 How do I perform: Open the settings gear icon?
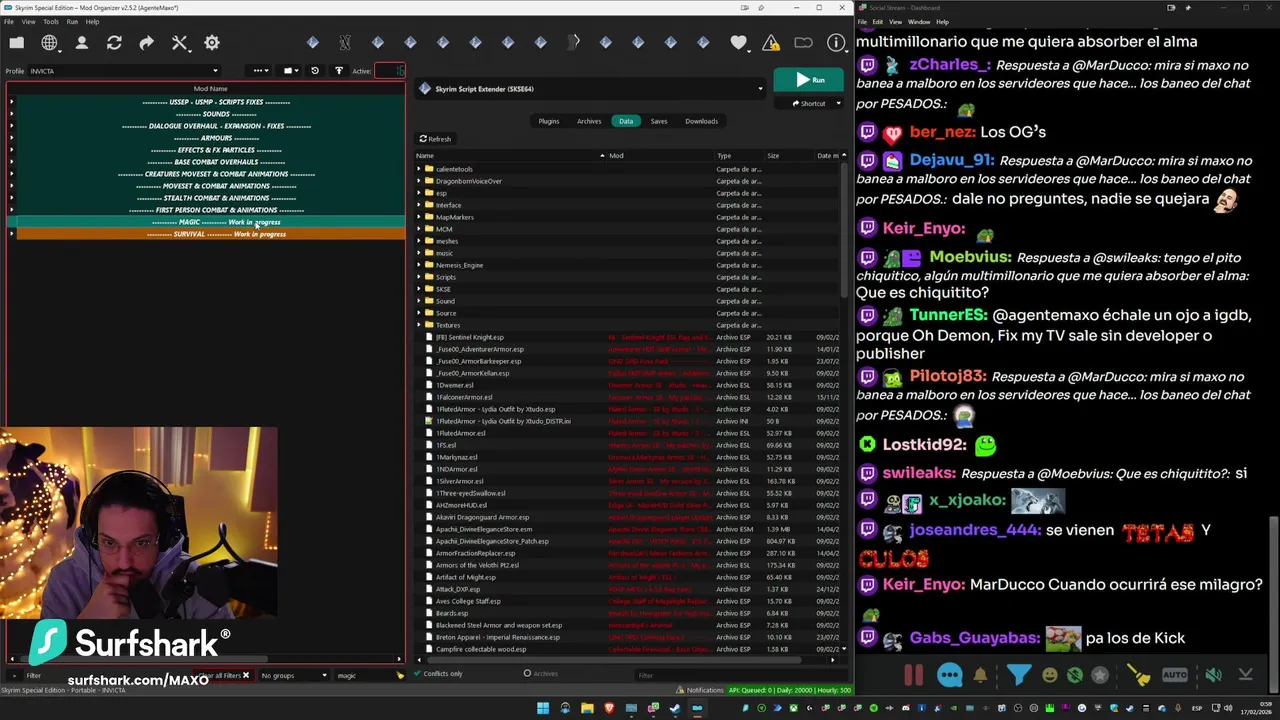(x=212, y=43)
